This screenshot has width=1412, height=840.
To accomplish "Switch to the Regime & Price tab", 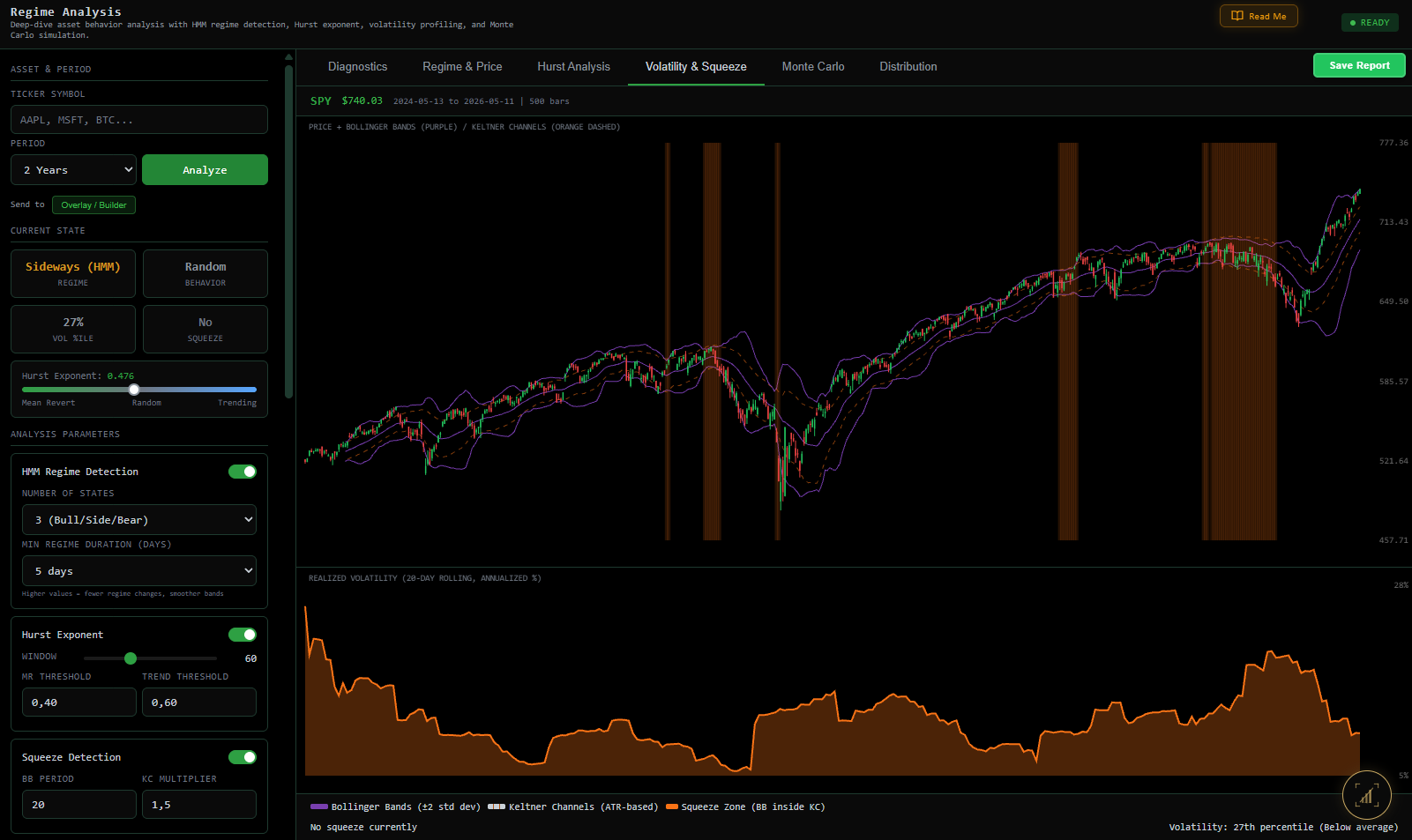I will pos(462,67).
